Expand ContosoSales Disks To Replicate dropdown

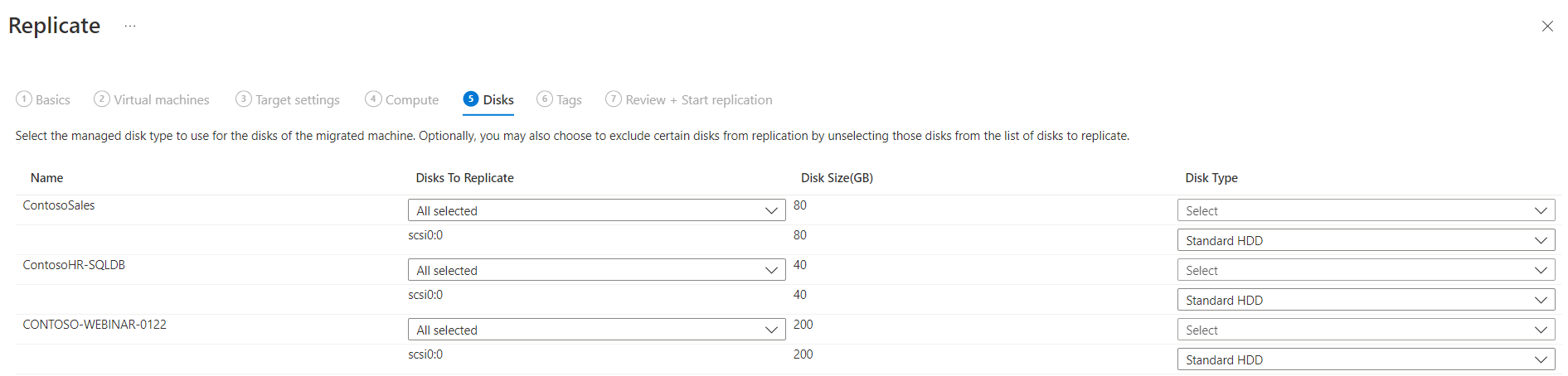click(596, 210)
